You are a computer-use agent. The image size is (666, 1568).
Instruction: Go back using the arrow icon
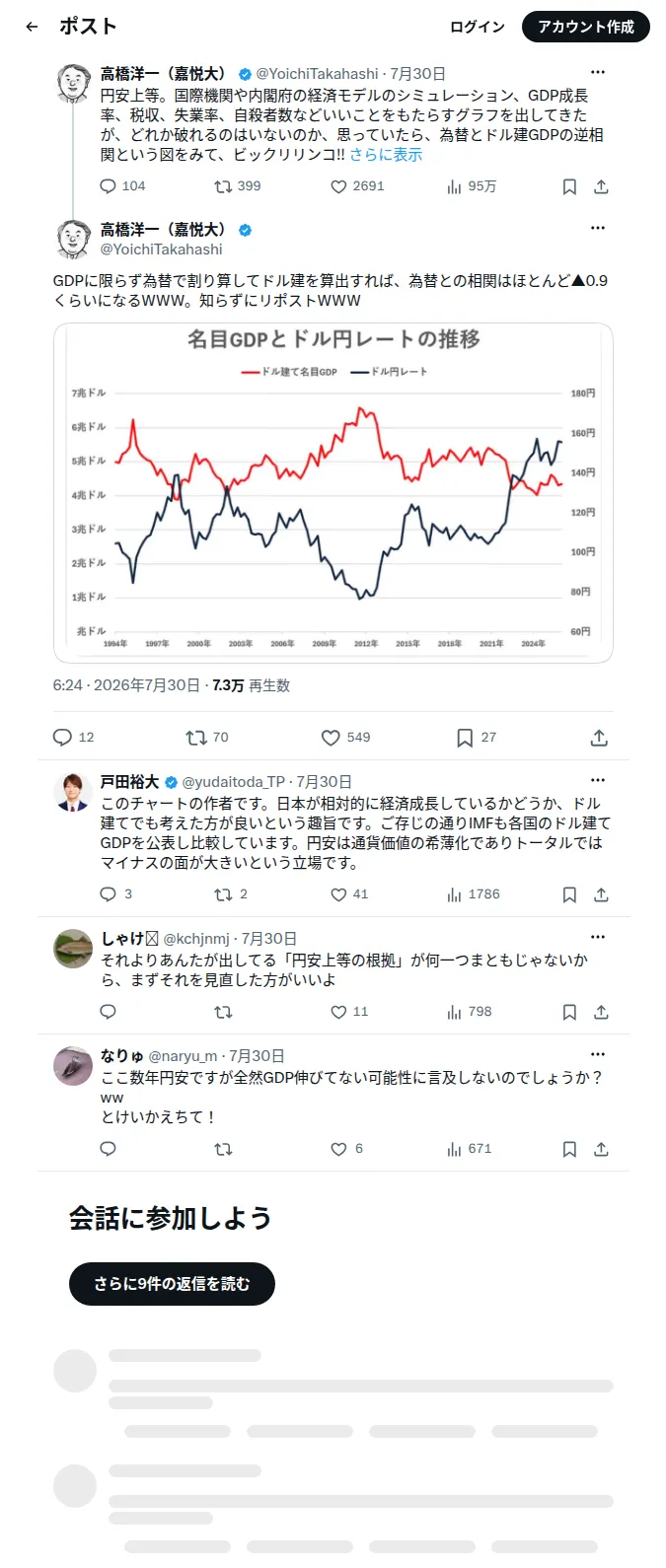coord(32,27)
